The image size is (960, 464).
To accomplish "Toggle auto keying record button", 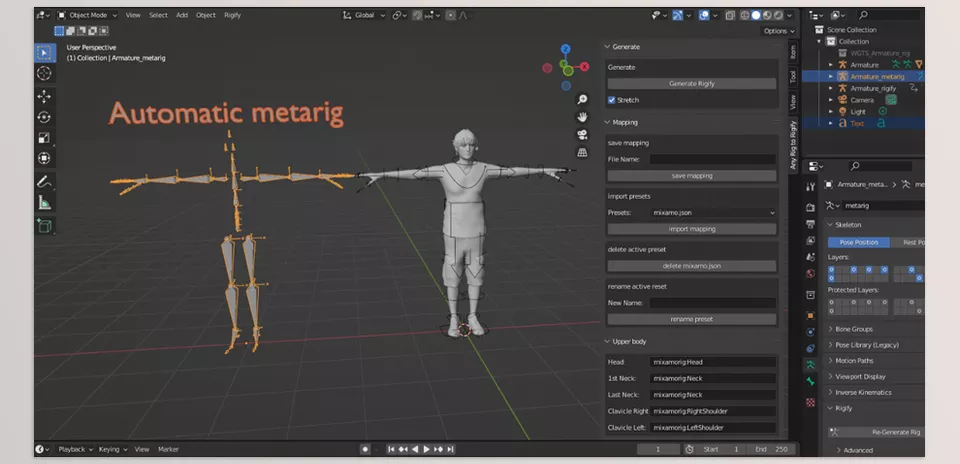I will point(366,449).
